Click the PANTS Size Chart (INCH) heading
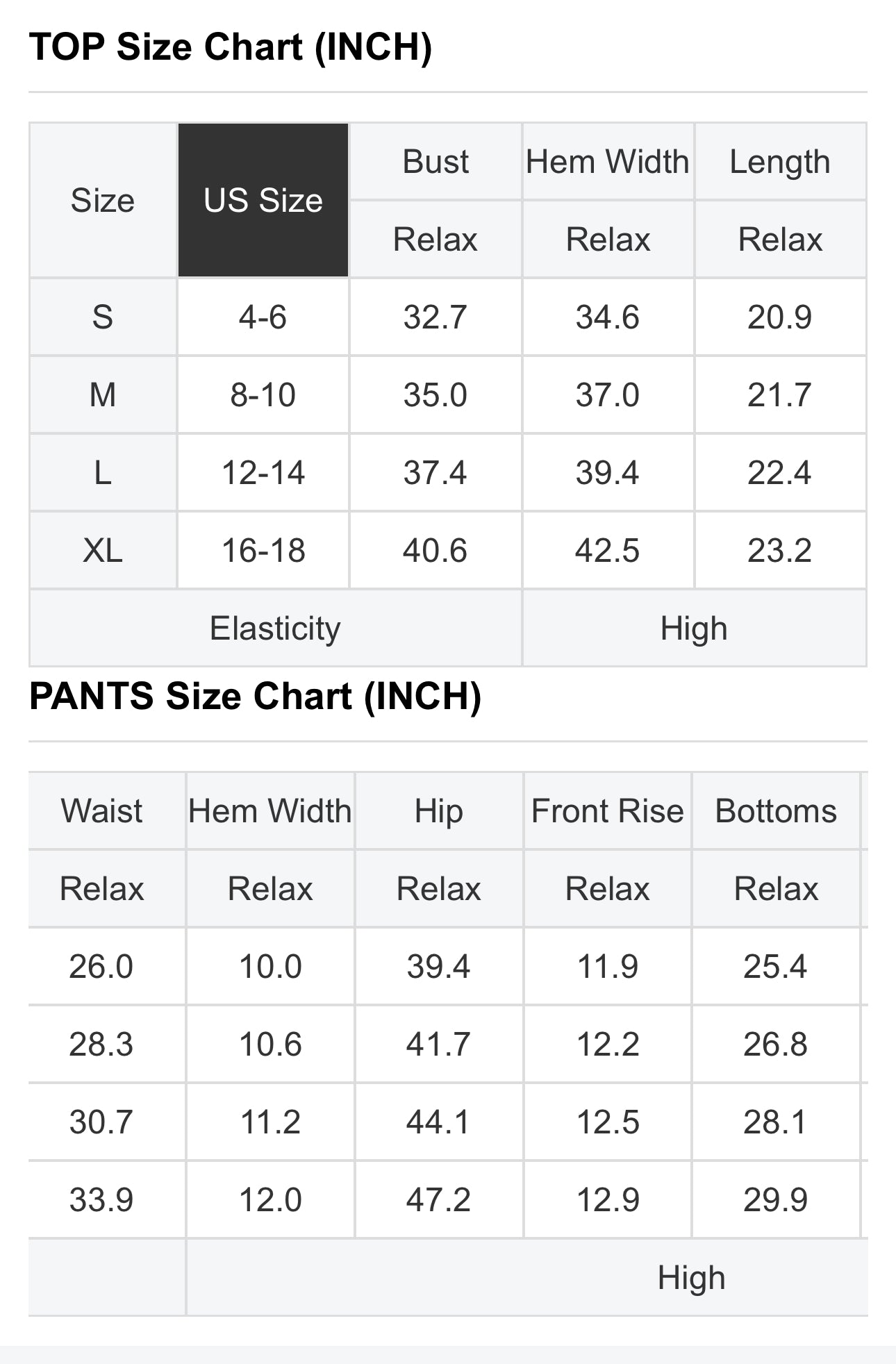This screenshot has width=896, height=1364. tap(255, 697)
